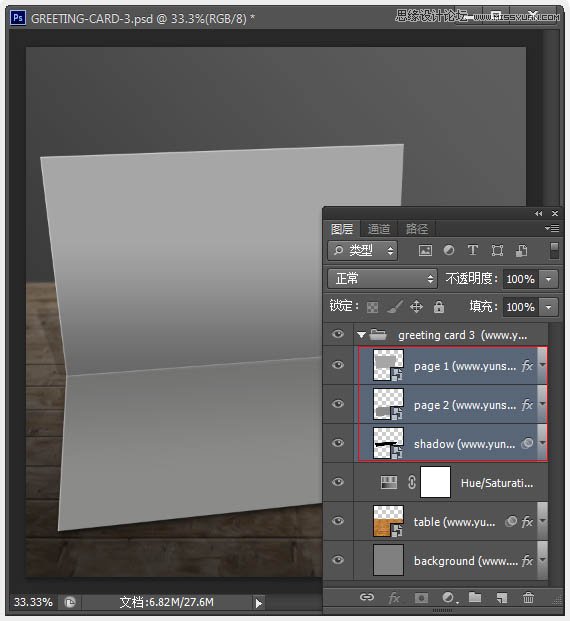Viewport: 570px width, 621px height.
Task: Click the opacity 100% value field
Action: pos(521,279)
